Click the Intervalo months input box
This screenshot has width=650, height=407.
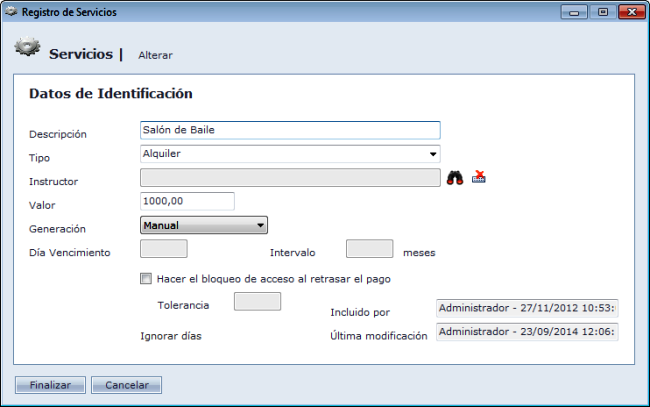click(x=369, y=249)
